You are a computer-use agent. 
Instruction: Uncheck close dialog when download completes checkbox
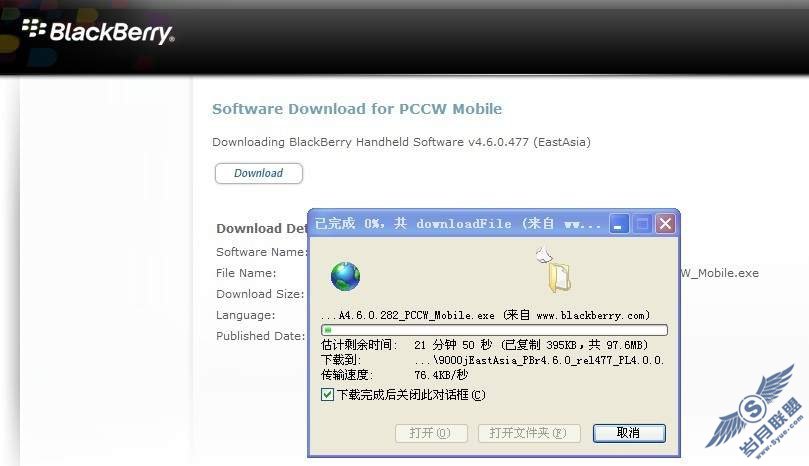(327, 395)
